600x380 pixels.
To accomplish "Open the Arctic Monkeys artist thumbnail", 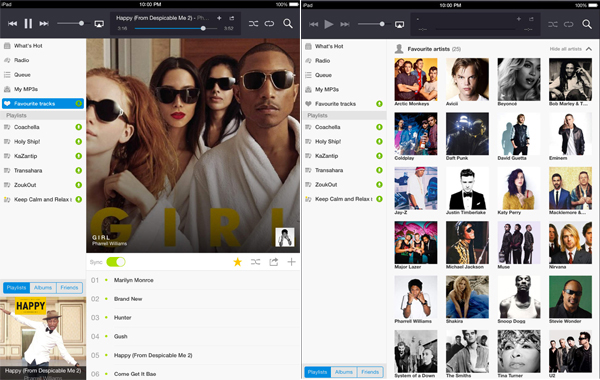I will pos(416,79).
